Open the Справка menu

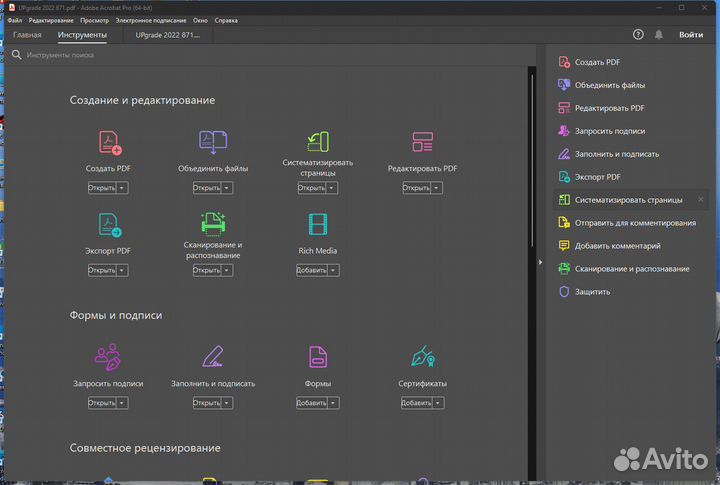tap(226, 20)
